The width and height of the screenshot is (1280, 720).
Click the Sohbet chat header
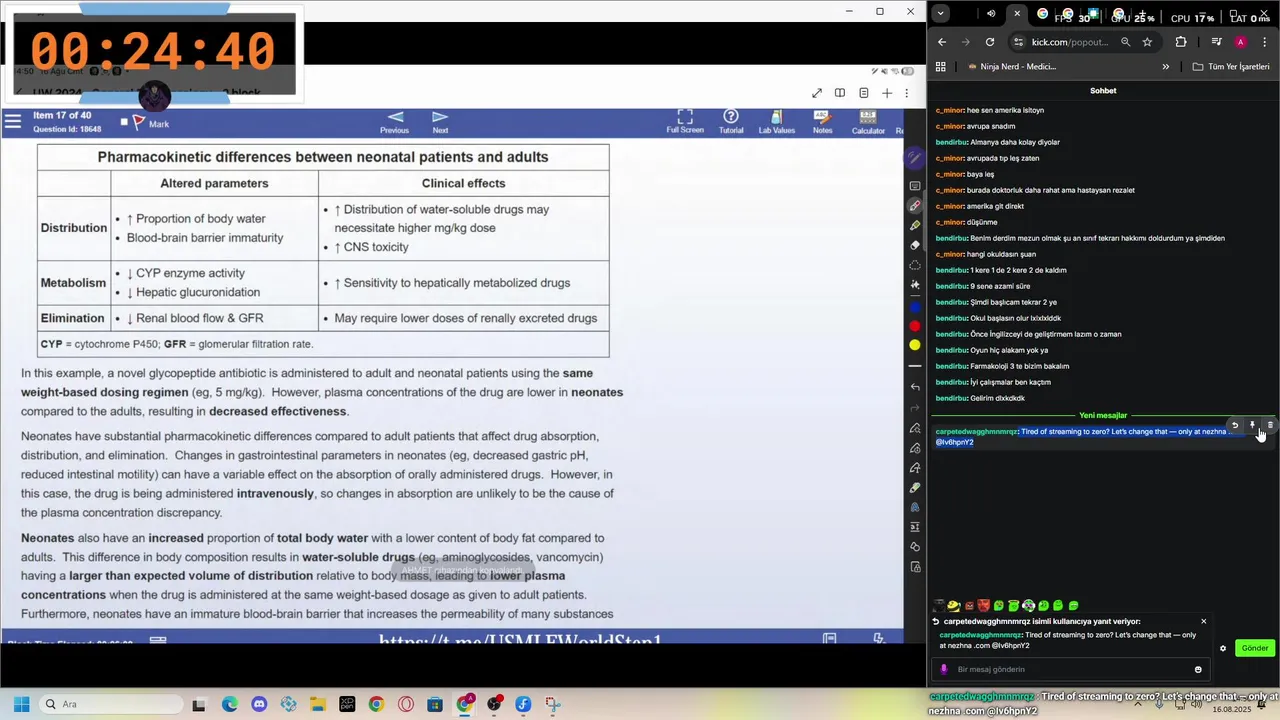click(x=1103, y=90)
